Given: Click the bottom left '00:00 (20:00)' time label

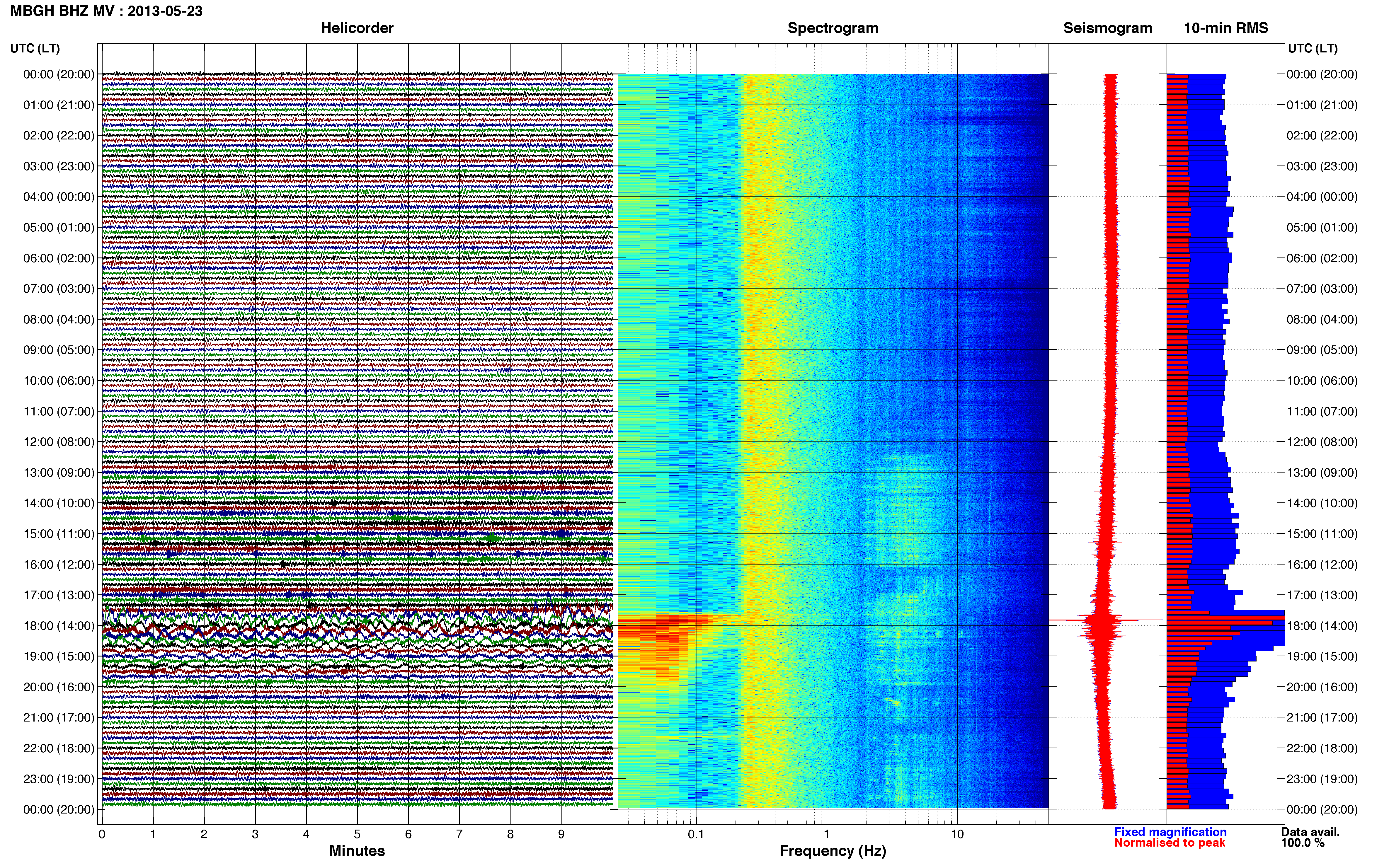Looking at the screenshot, I should (x=59, y=809).
